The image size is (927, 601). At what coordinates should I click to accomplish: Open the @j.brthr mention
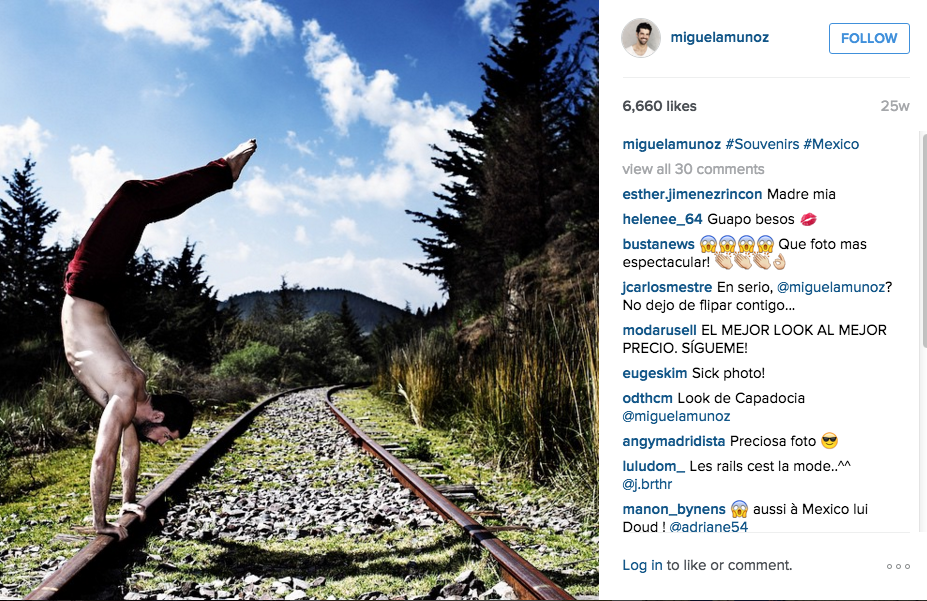pyautogui.click(x=647, y=485)
